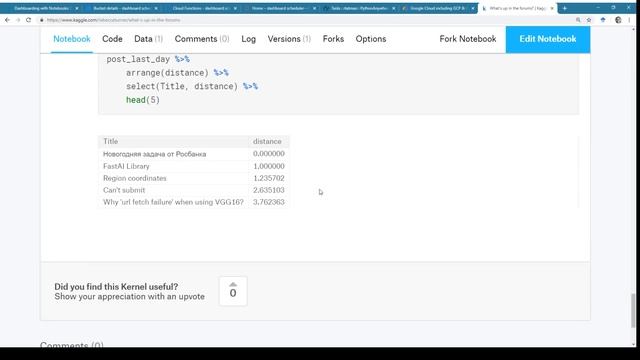The width and height of the screenshot is (640, 360).
Task: Click distance value 3.762363
Action: [269, 202]
